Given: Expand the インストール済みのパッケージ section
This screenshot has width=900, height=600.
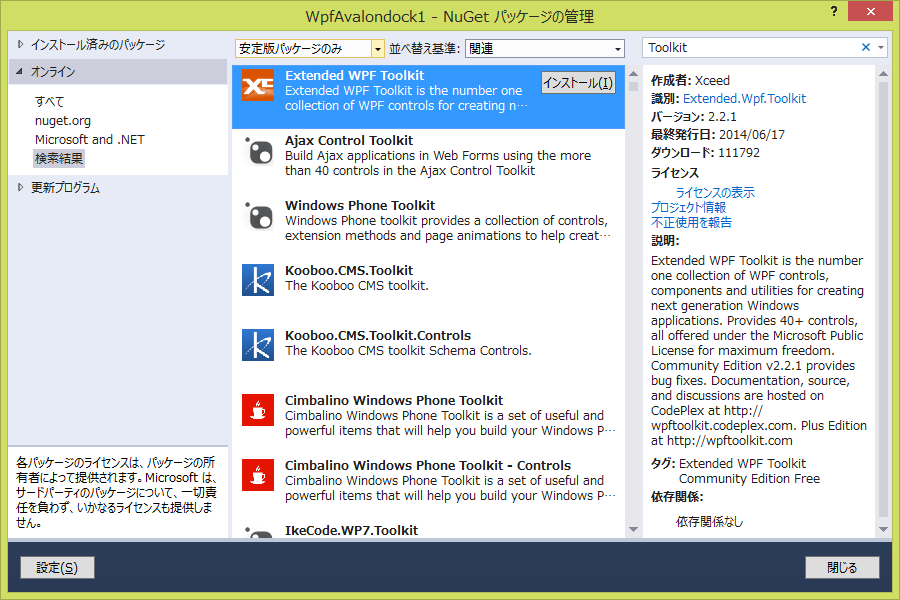Looking at the screenshot, I should coord(20,44).
